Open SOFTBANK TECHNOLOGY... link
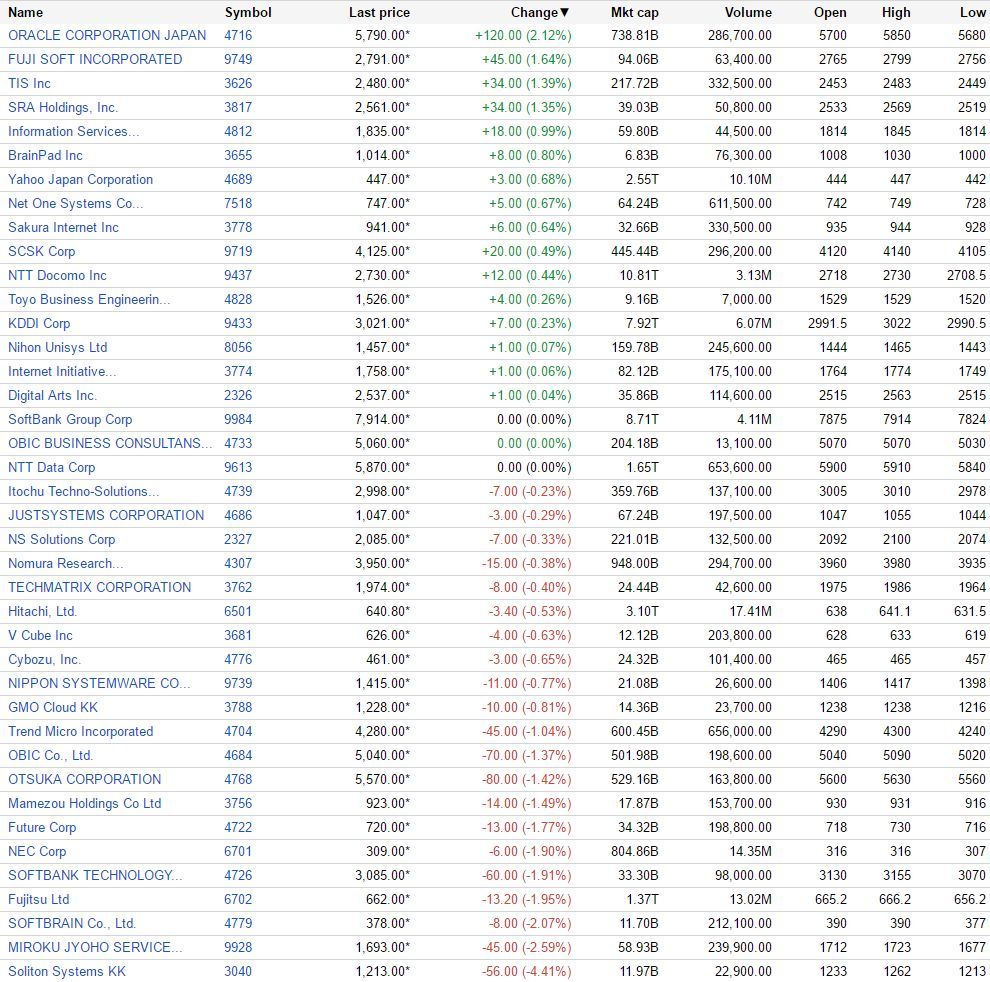The width and height of the screenshot is (990, 982). coord(95,875)
